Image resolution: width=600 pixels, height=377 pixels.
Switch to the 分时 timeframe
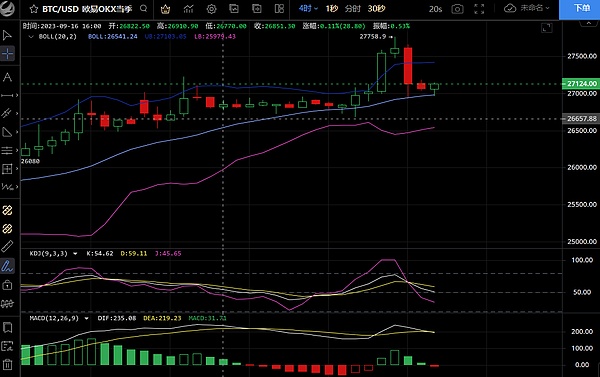click(352, 8)
